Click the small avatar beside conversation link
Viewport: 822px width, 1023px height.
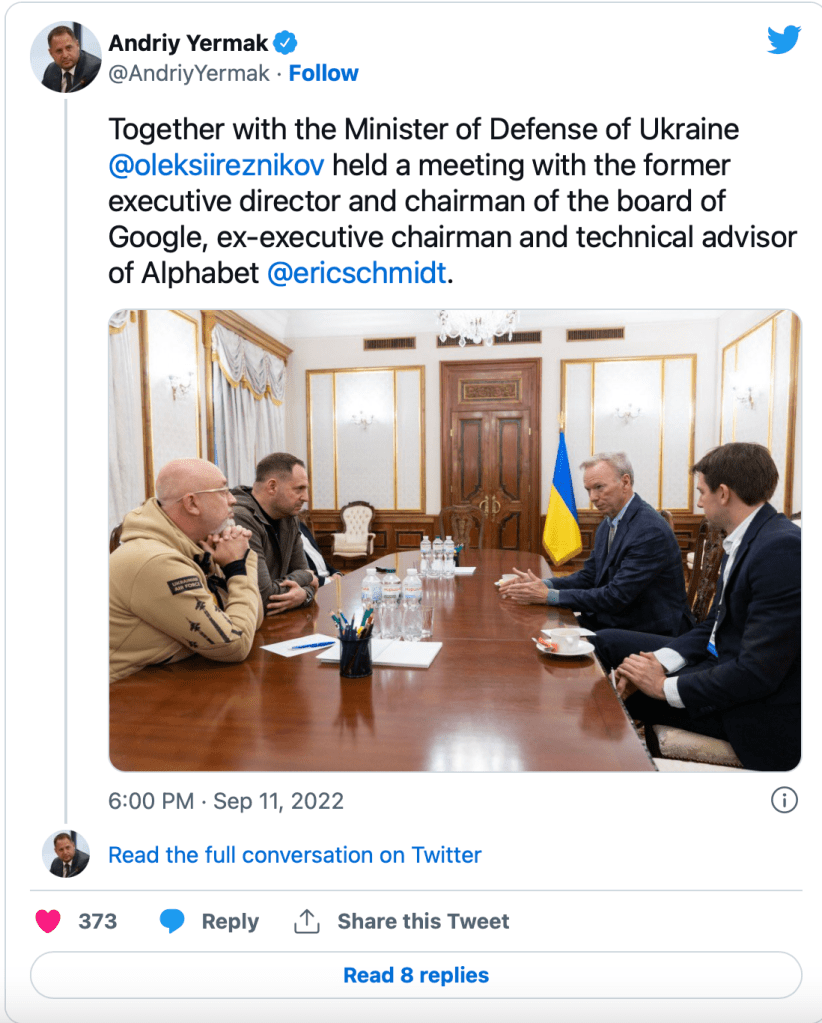65,854
